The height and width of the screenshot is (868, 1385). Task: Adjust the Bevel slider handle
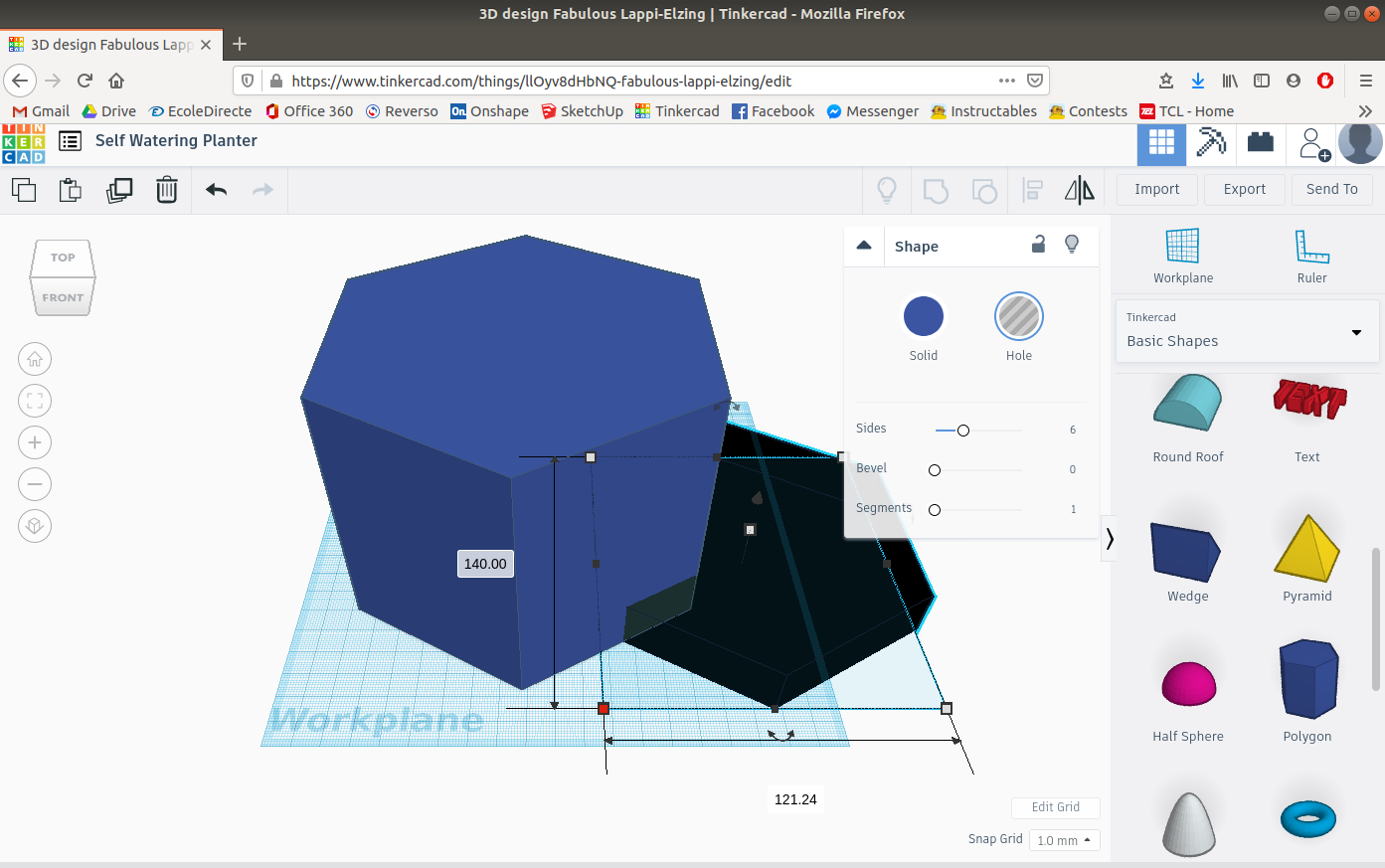click(x=935, y=470)
